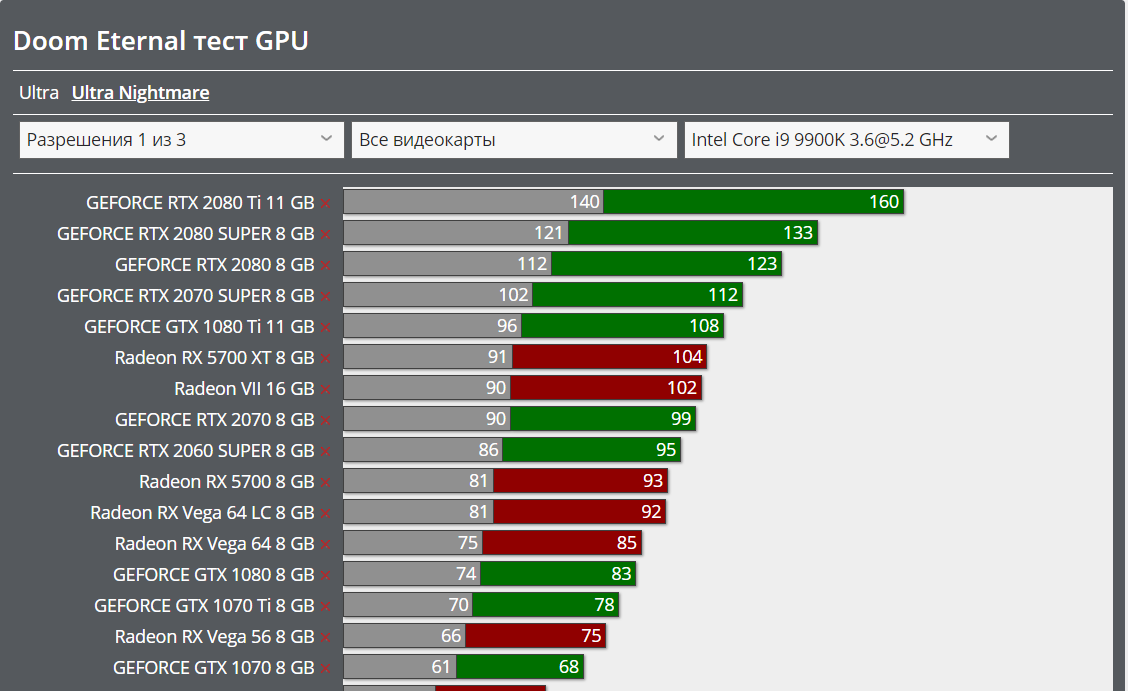Open the Разрешения 1 из 3 dropdown
This screenshot has width=1128, height=691.
click(181, 139)
